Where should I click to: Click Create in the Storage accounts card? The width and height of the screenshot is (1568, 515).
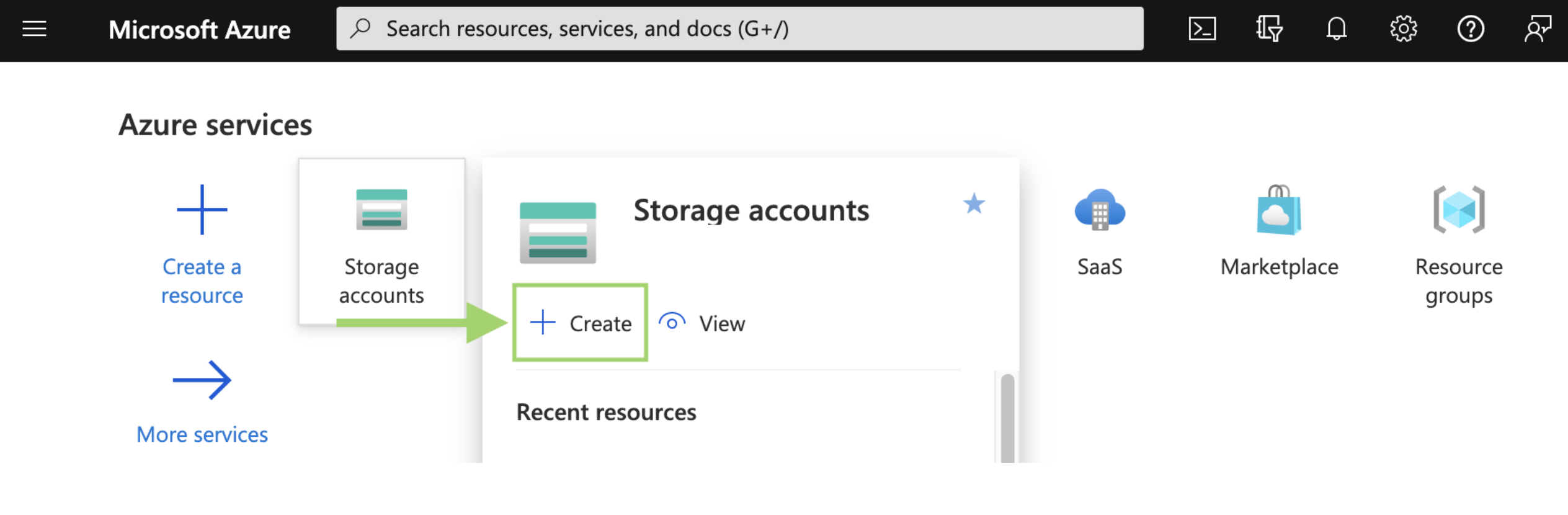(581, 323)
